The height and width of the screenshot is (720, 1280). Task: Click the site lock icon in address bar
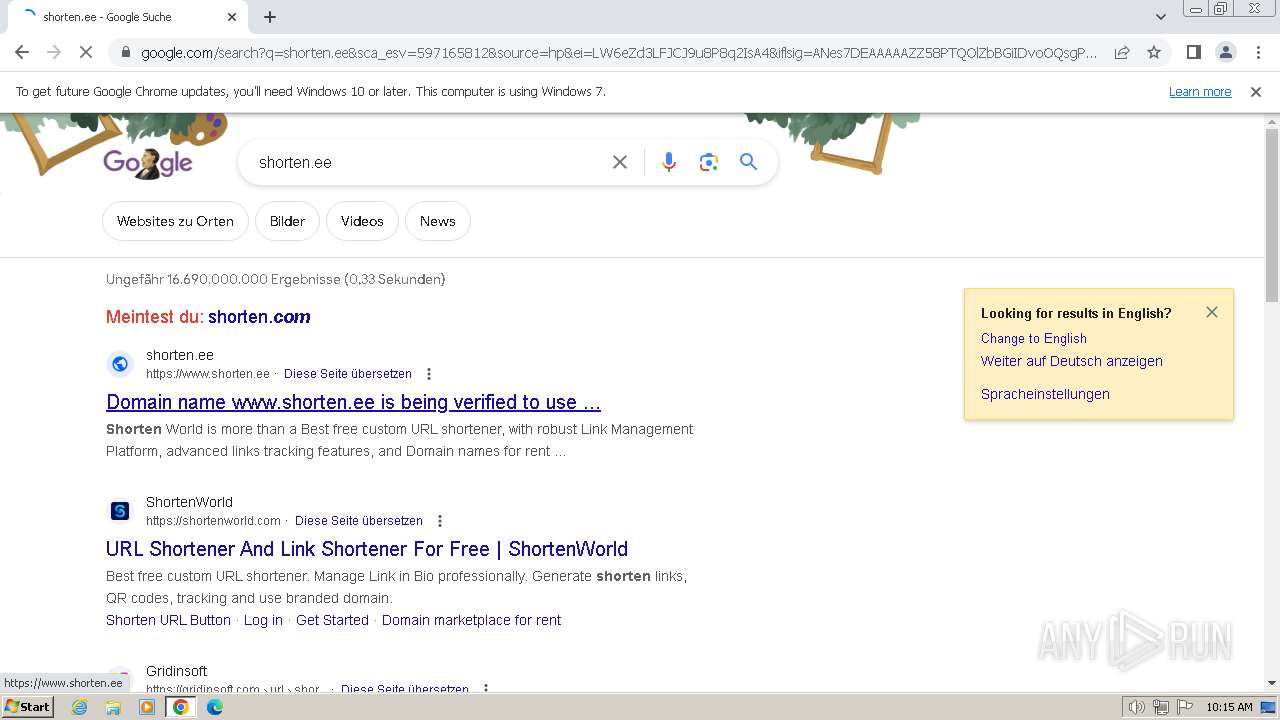click(x=126, y=53)
